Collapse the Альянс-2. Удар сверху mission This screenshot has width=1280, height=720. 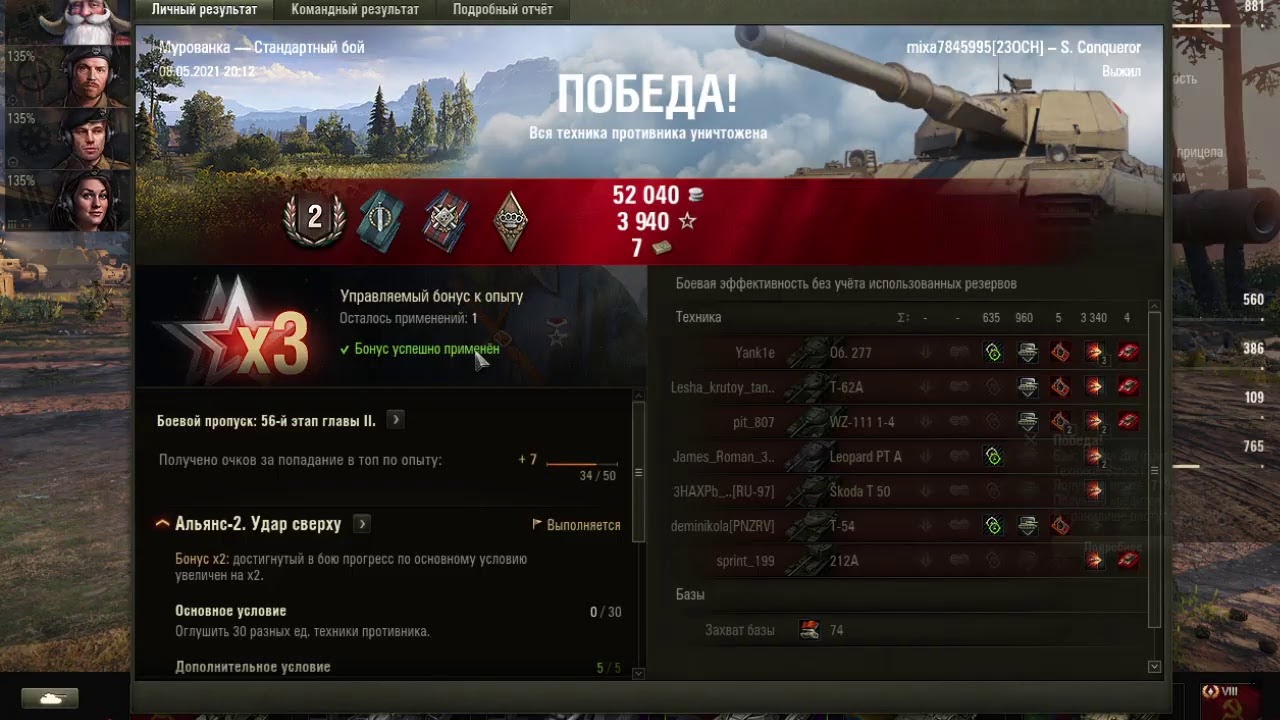162,524
